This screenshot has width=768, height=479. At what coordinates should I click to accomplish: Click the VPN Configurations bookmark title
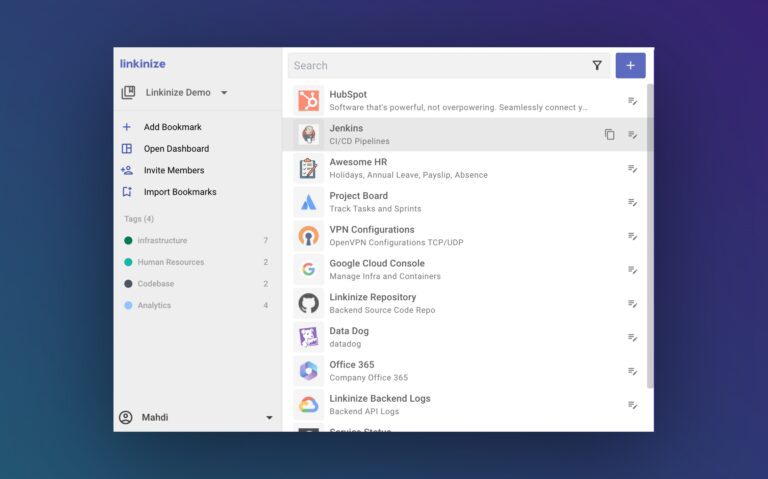pos(372,230)
